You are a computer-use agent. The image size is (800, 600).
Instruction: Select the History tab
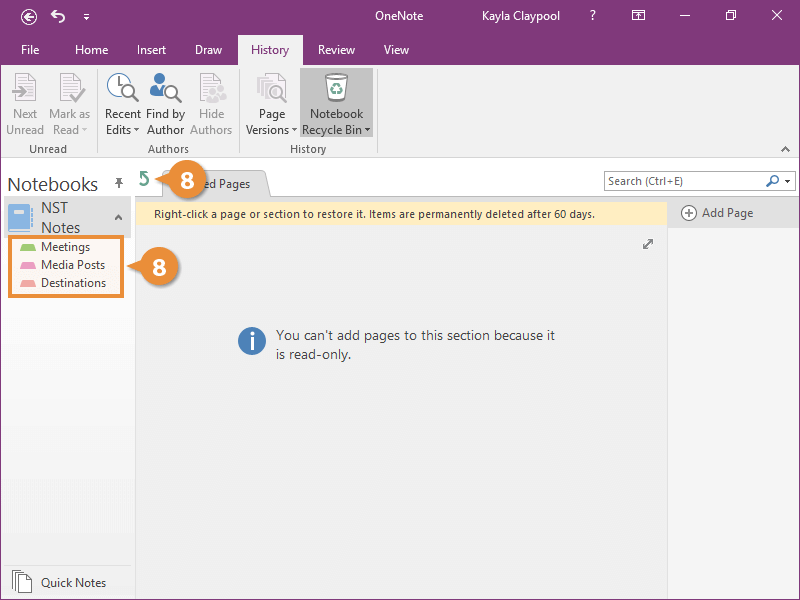click(270, 50)
